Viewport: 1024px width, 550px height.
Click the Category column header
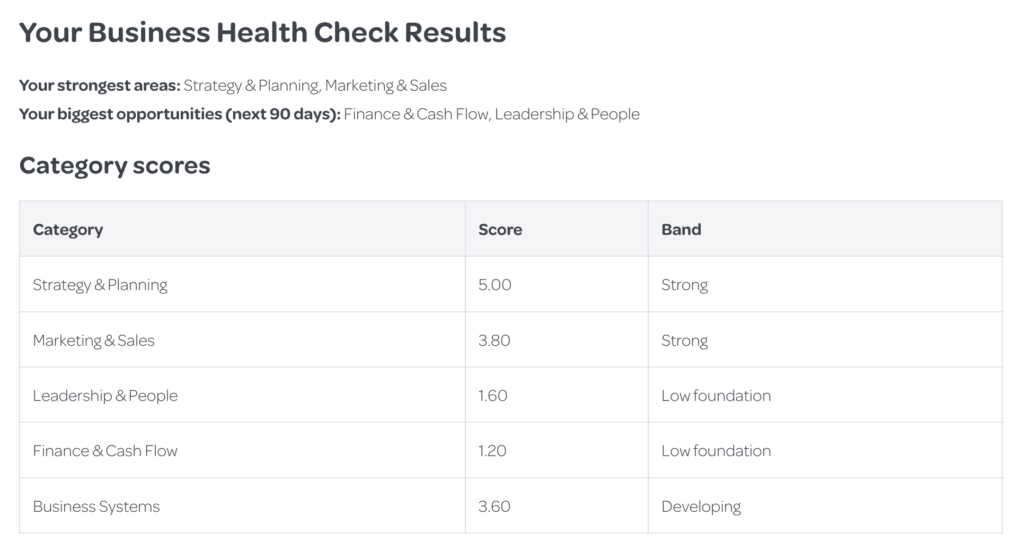pos(68,230)
